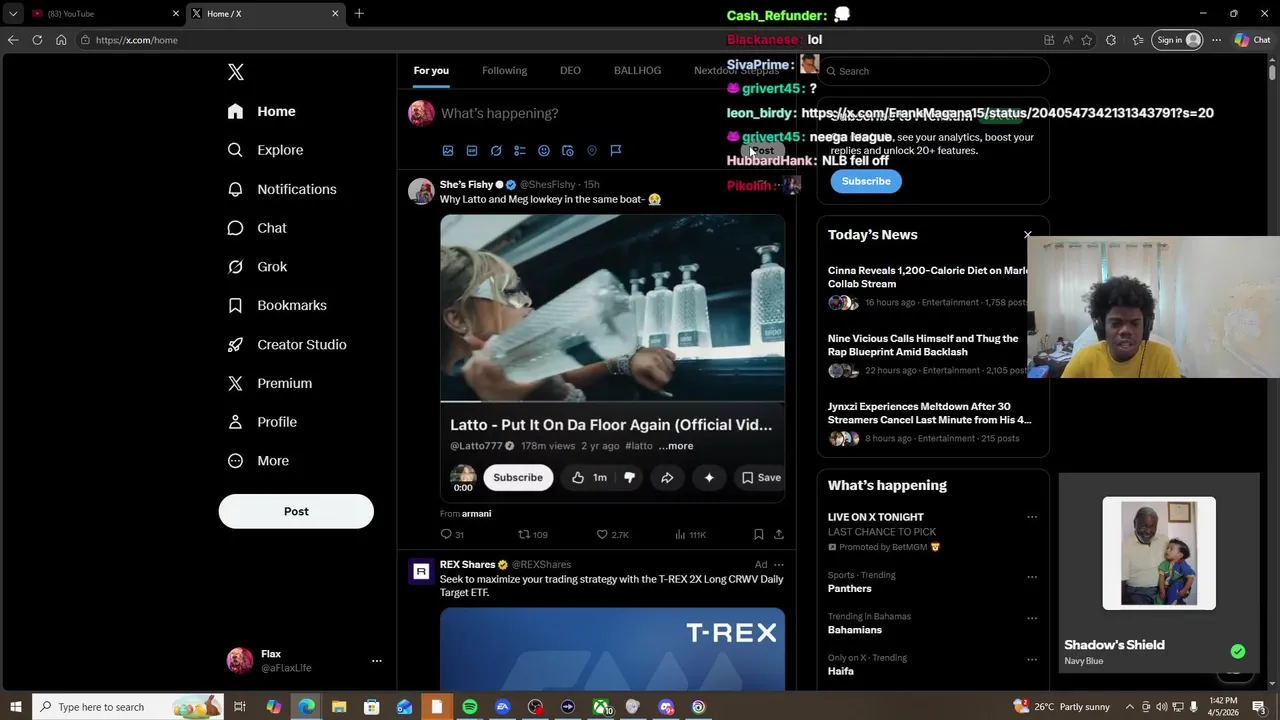1280x720 pixels.
Task: Switch to the For you tab
Action: click(431, 71)
